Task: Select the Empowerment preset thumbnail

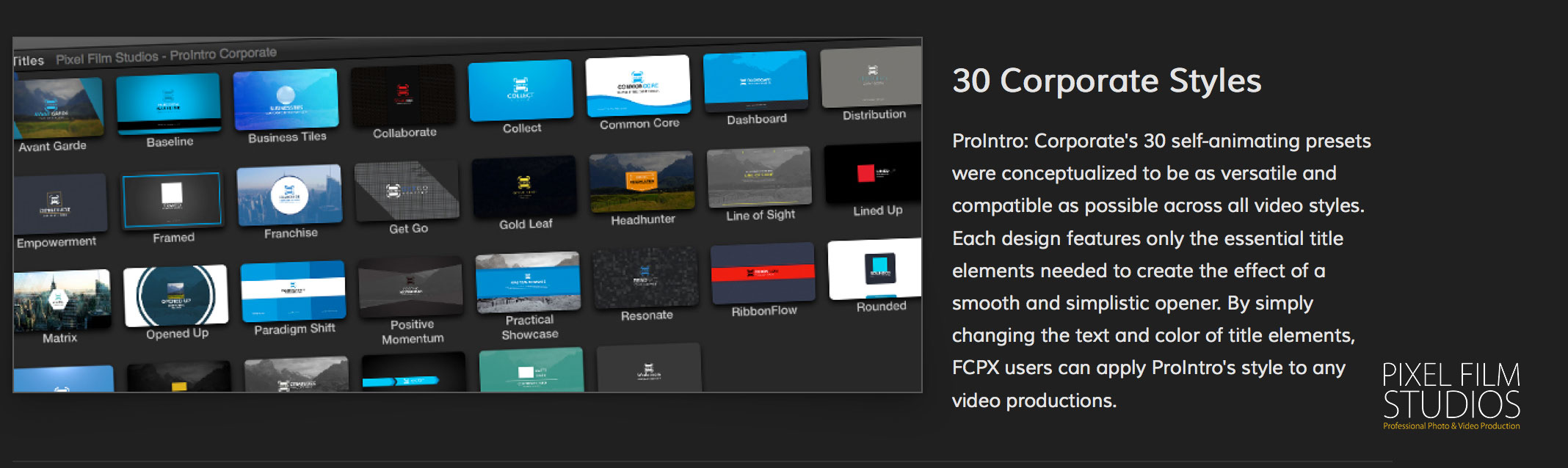Action: 60,203
